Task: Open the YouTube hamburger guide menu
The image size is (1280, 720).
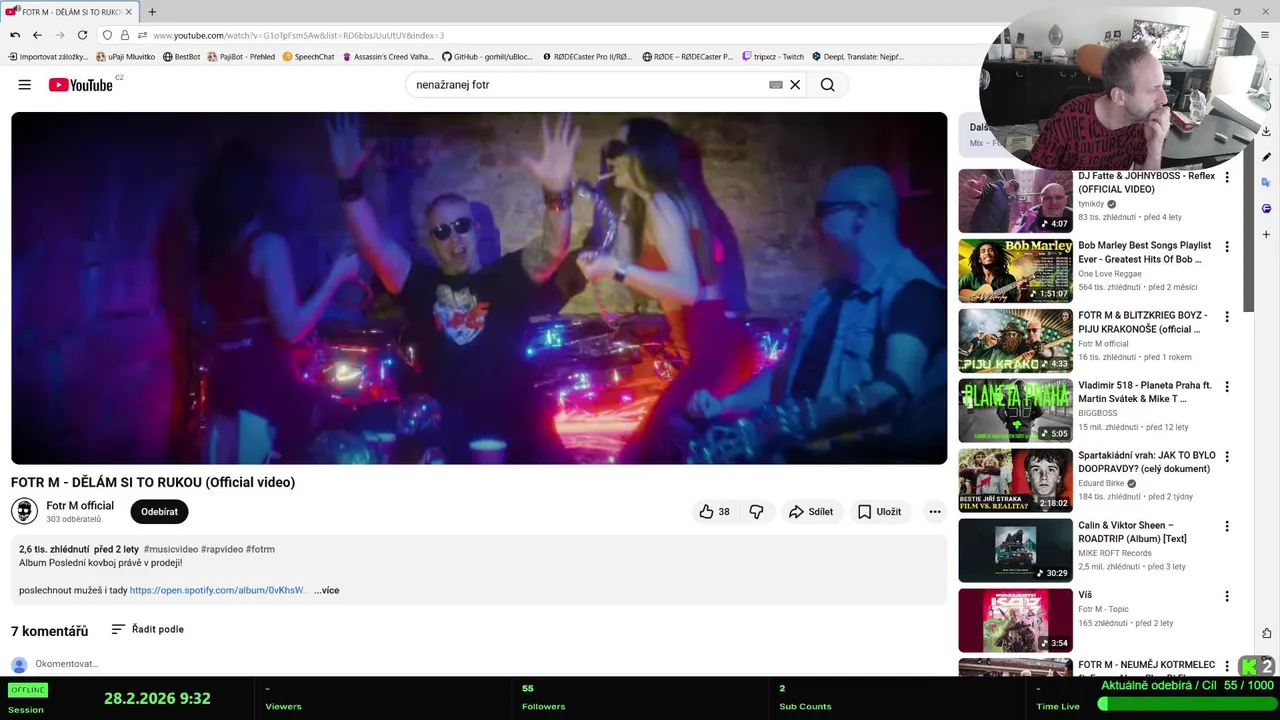Action: tap(24, 85)
